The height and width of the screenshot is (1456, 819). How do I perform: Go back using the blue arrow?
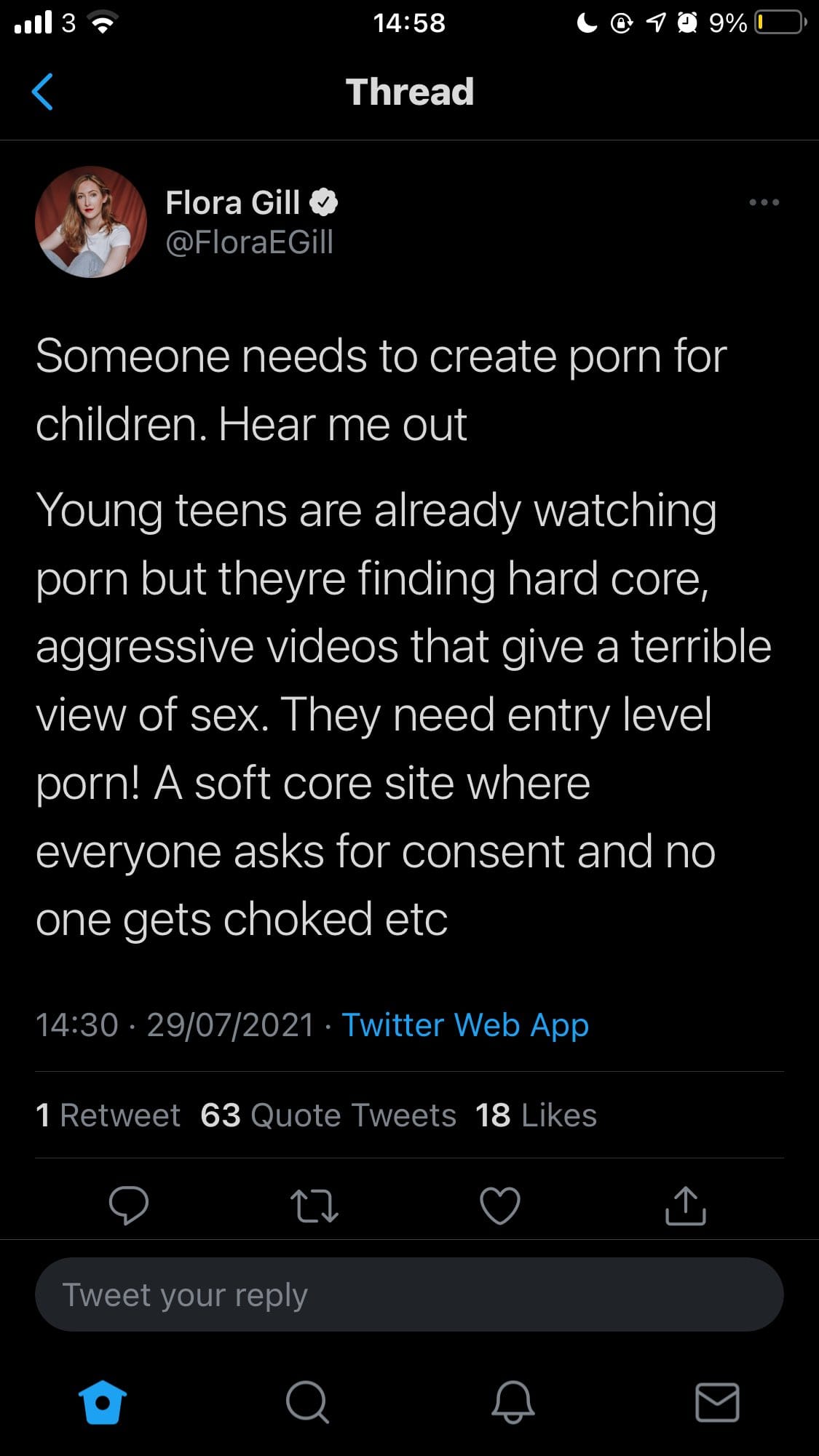pyautogui.click(x=42, y=92)
